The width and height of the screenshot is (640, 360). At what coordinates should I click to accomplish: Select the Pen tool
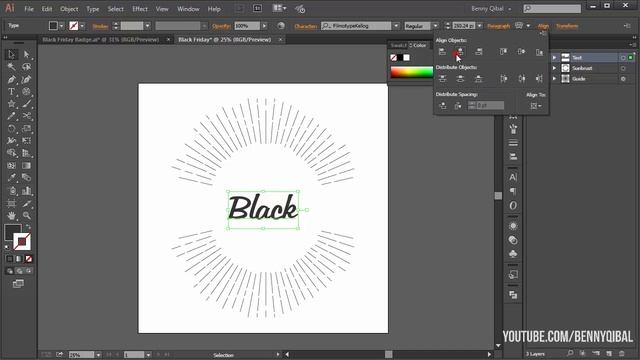pos(11,79)
